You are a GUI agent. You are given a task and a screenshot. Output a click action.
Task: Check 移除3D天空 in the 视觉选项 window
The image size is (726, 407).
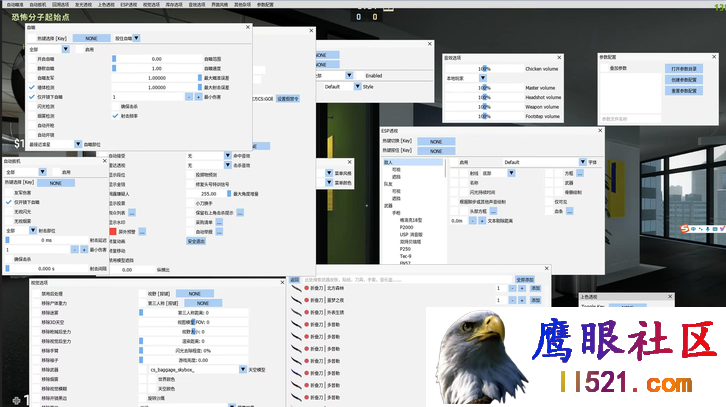(x=36, y=322)
